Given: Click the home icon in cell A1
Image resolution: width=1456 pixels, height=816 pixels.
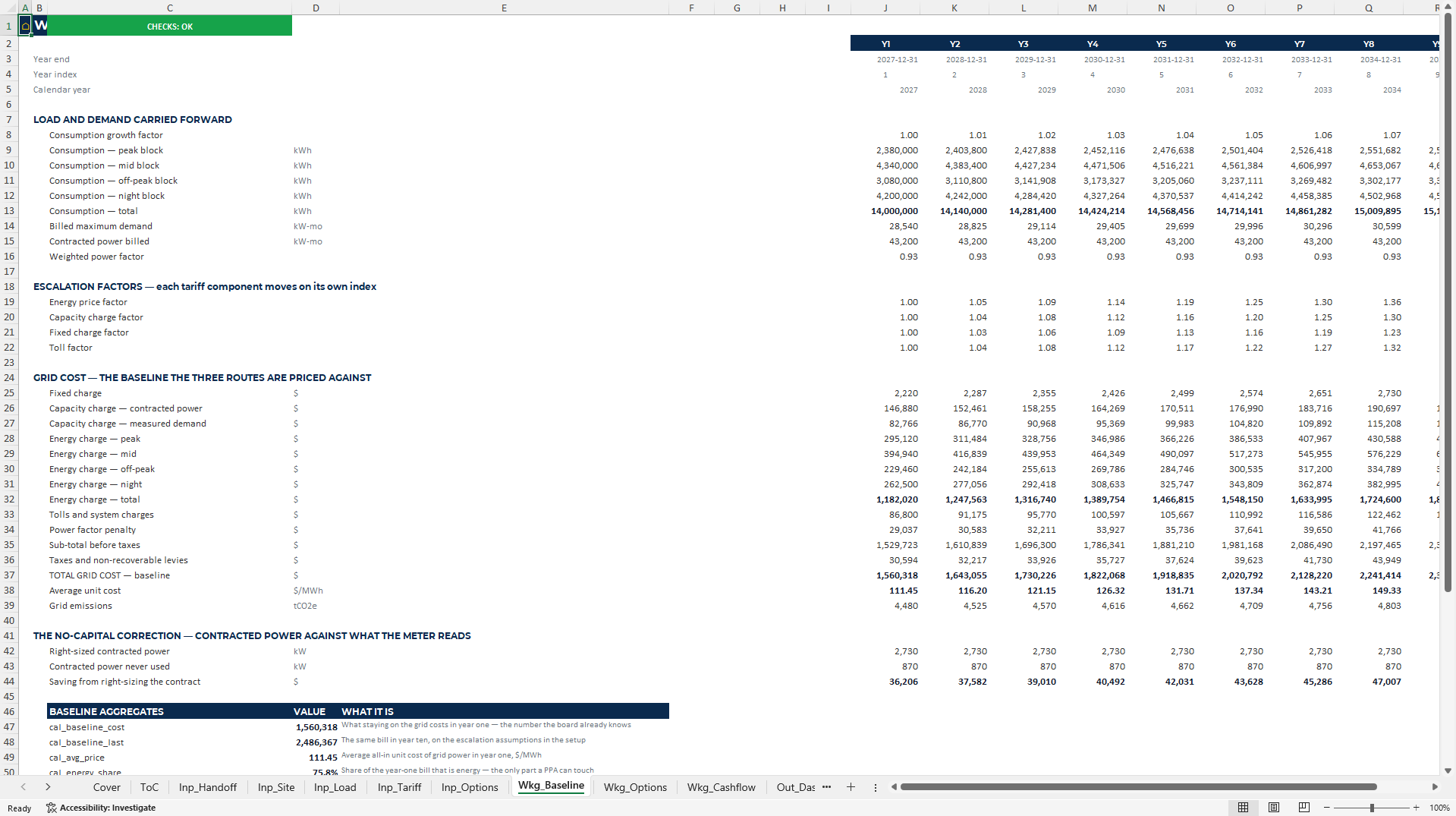Looking at the screenshot, I should 25,26.
